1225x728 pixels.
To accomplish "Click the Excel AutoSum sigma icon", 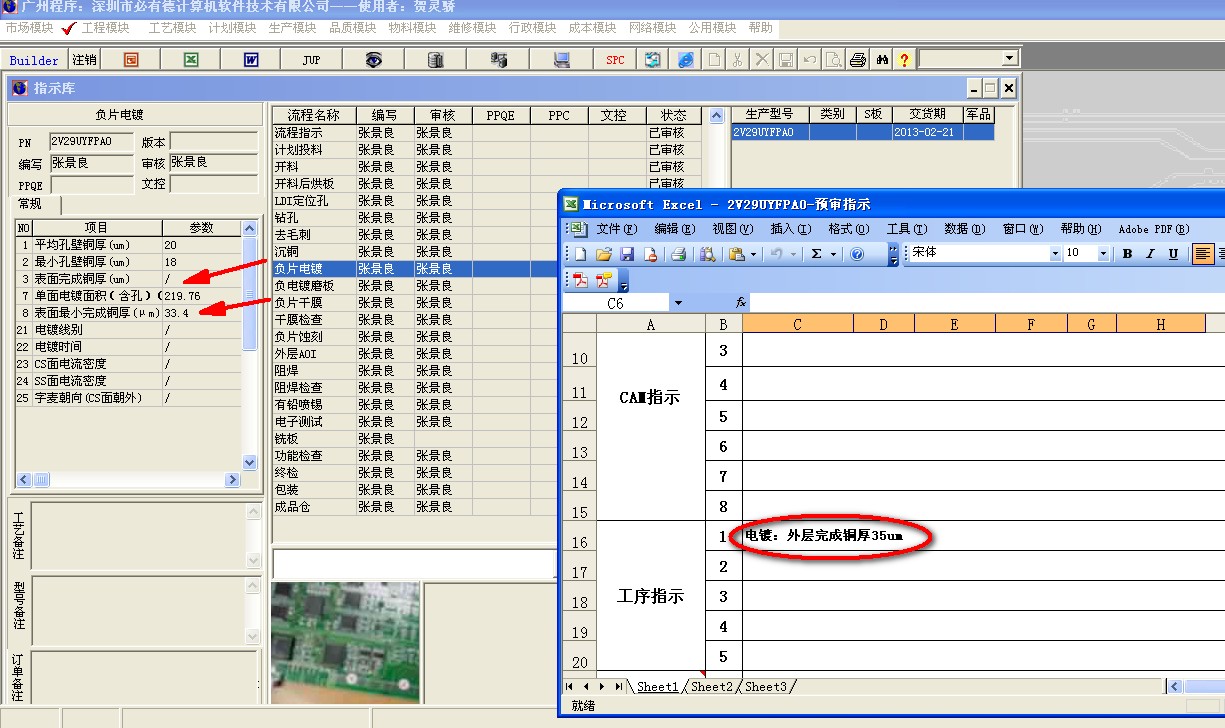I will [816, 254].
